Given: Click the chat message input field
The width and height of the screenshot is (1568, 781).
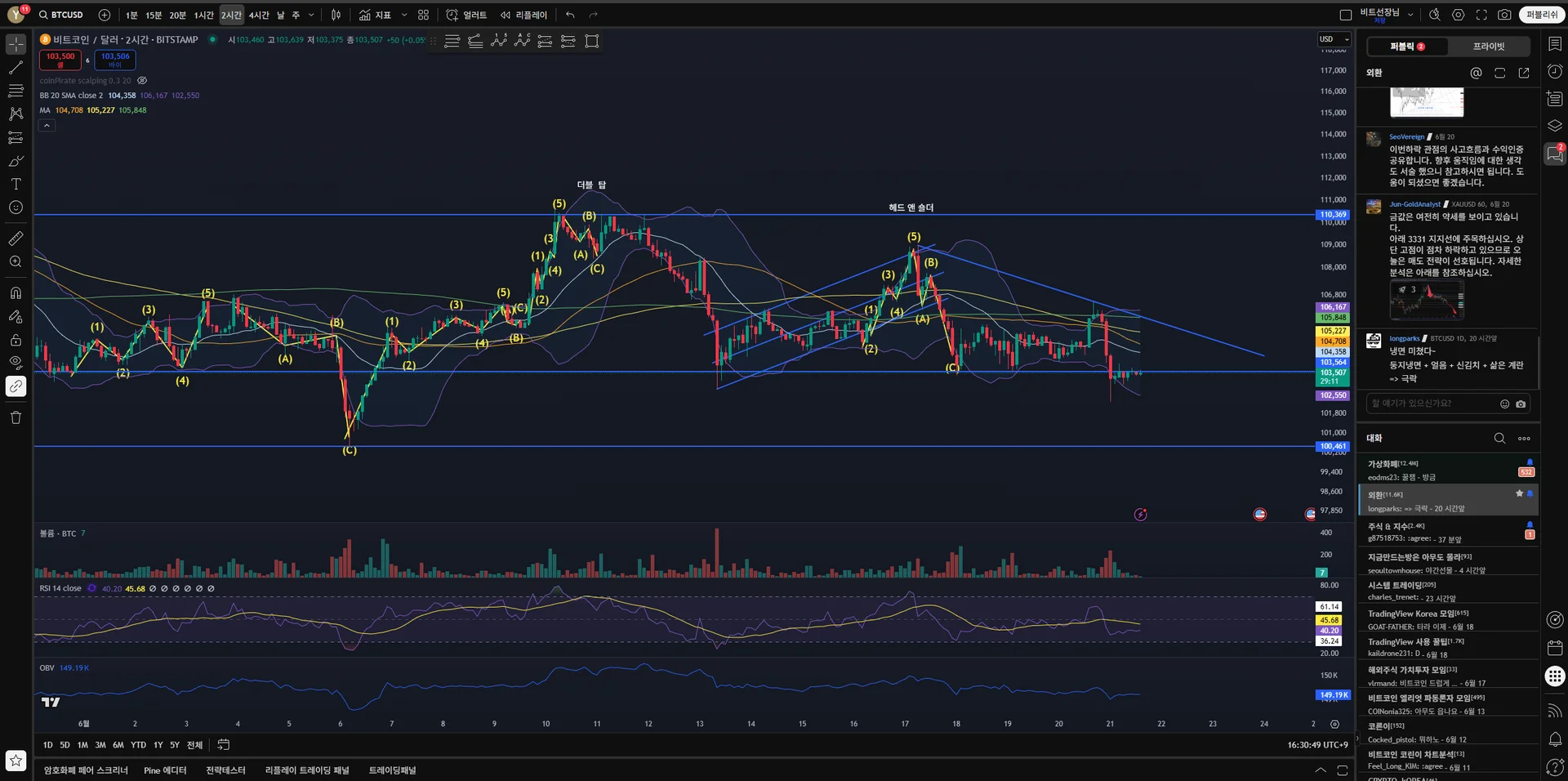Looking at the screenshot, I should (x=1447, y=404).
